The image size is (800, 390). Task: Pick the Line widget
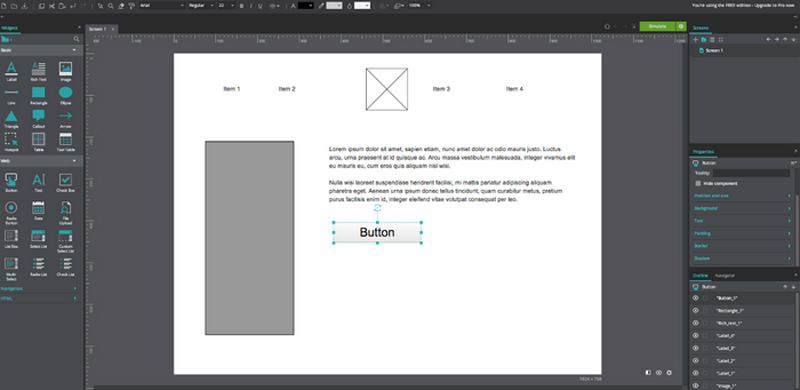[11, 95]
